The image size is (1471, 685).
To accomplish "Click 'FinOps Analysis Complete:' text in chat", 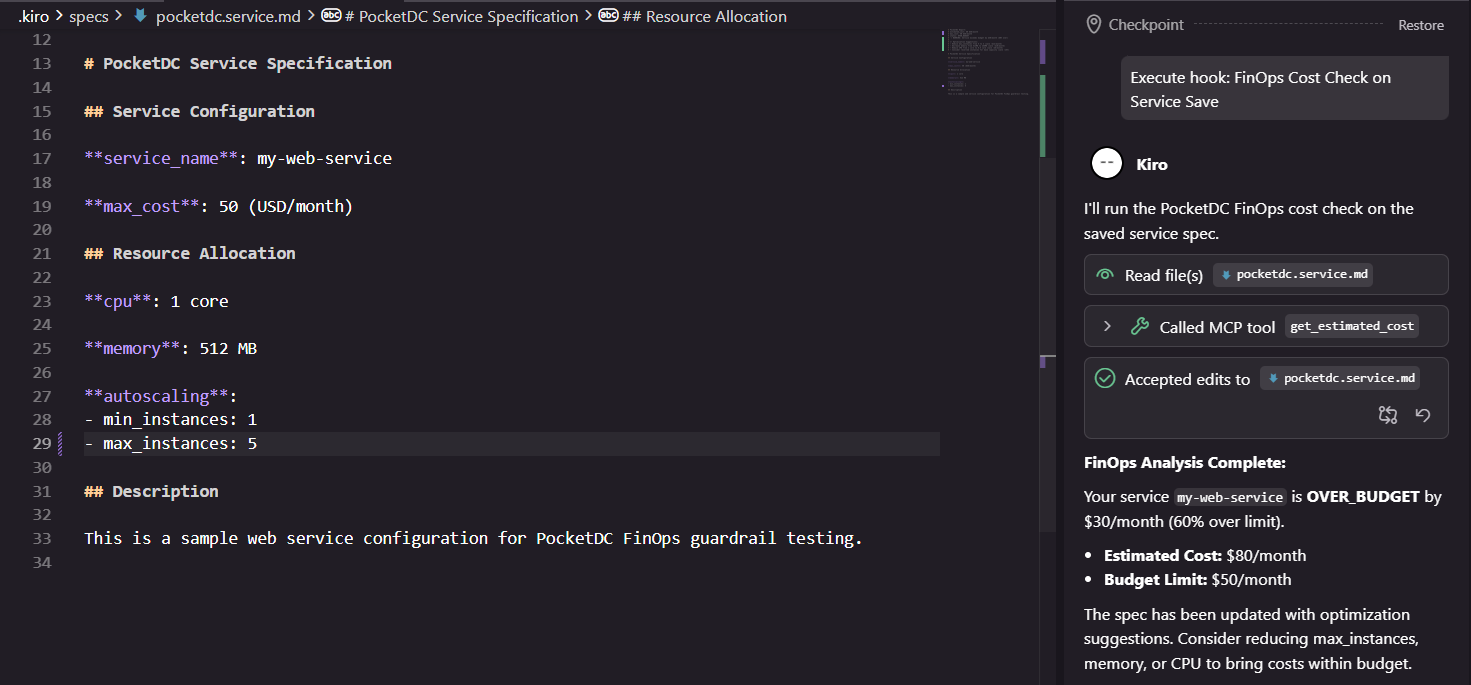I will [1185, 463].
